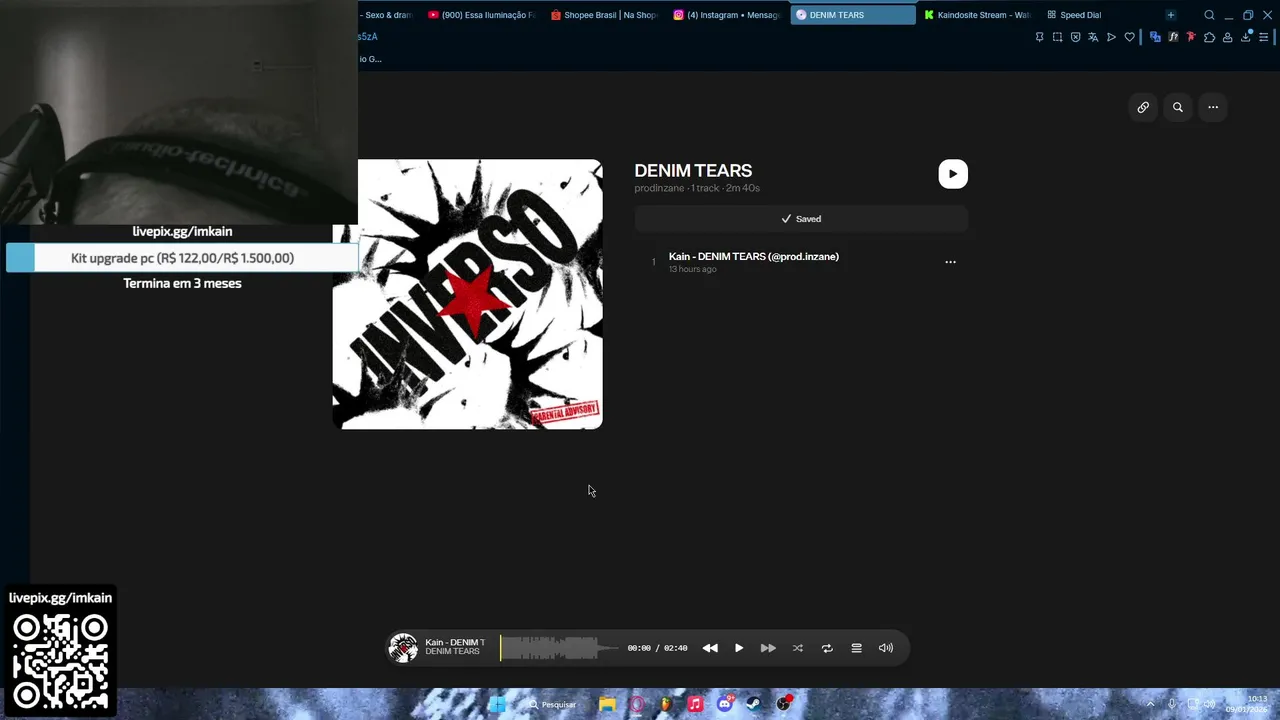Open track options for Kain - DENIM TEARS row
This screenshot has width=1280, height=720.
point(951,262)
